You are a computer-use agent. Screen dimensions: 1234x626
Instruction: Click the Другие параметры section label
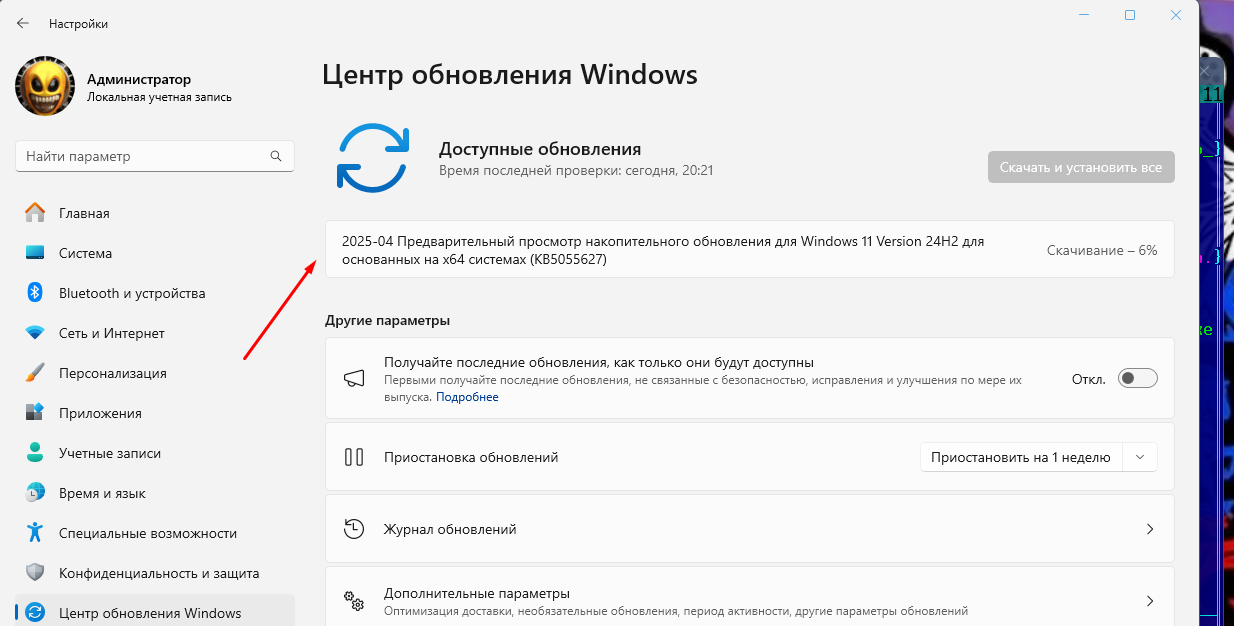click(x=387, y=320)
